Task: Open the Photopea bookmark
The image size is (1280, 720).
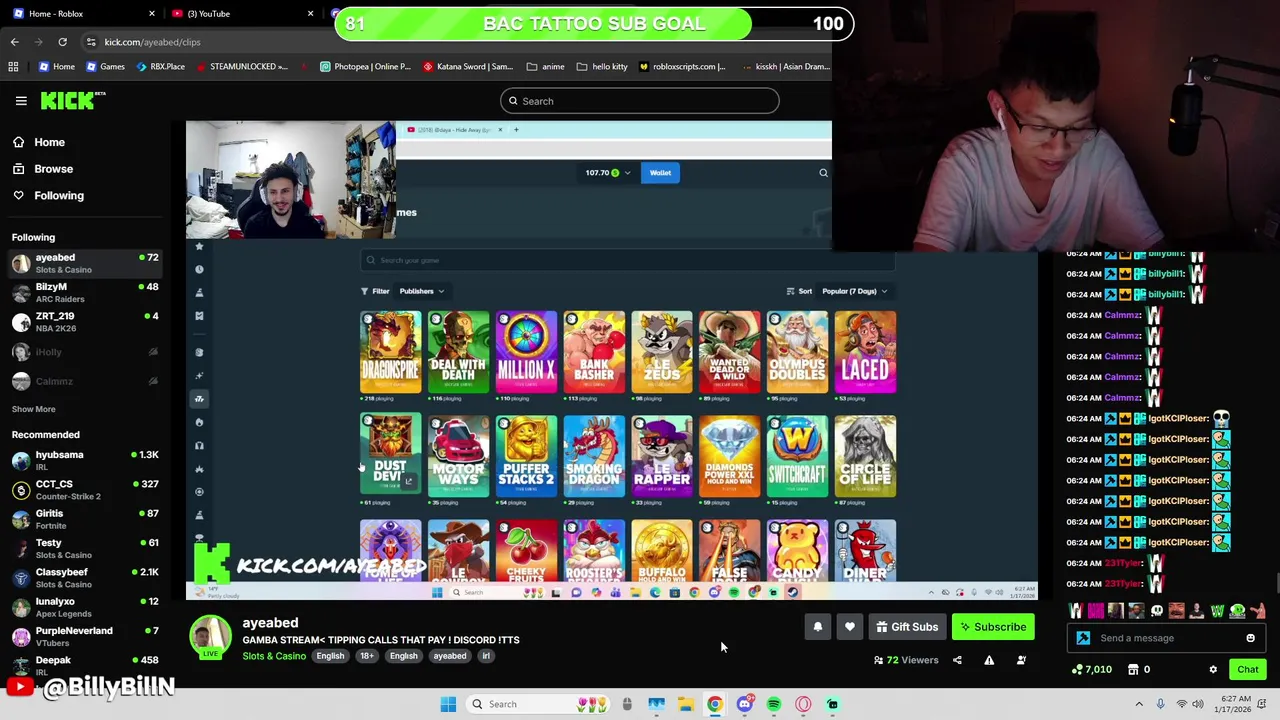Action: (x=365, y=67)
